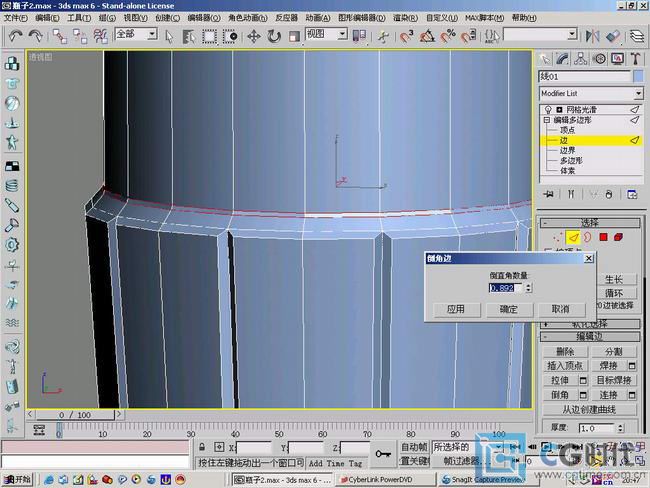The height and width of the screenshot is (488, 650).
Task: Click the Align tool icon
Action: tap(613, 36)
